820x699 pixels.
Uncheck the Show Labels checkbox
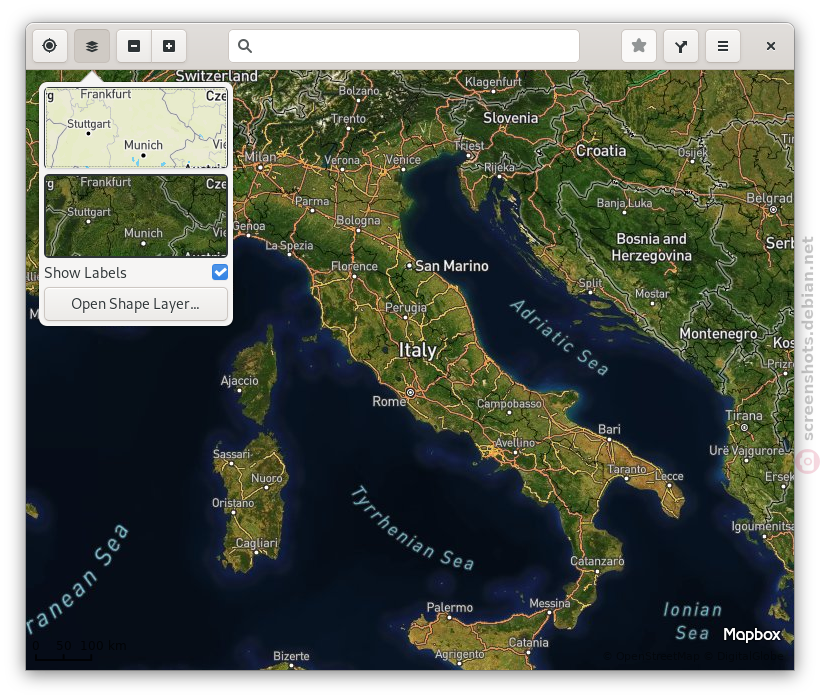(220, 272)
